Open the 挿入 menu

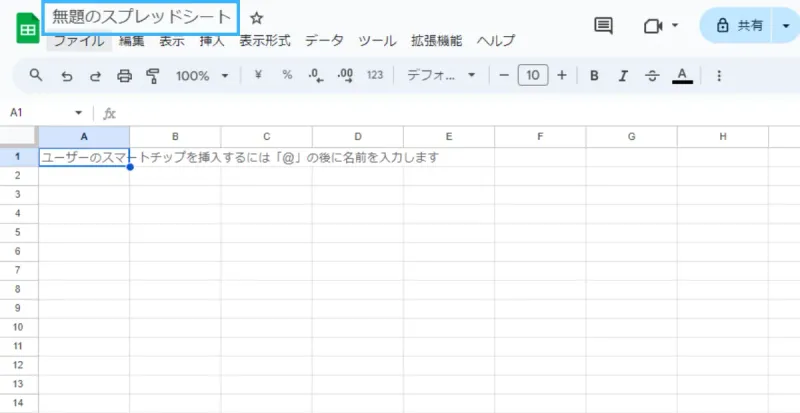click(x=212, y=41)
